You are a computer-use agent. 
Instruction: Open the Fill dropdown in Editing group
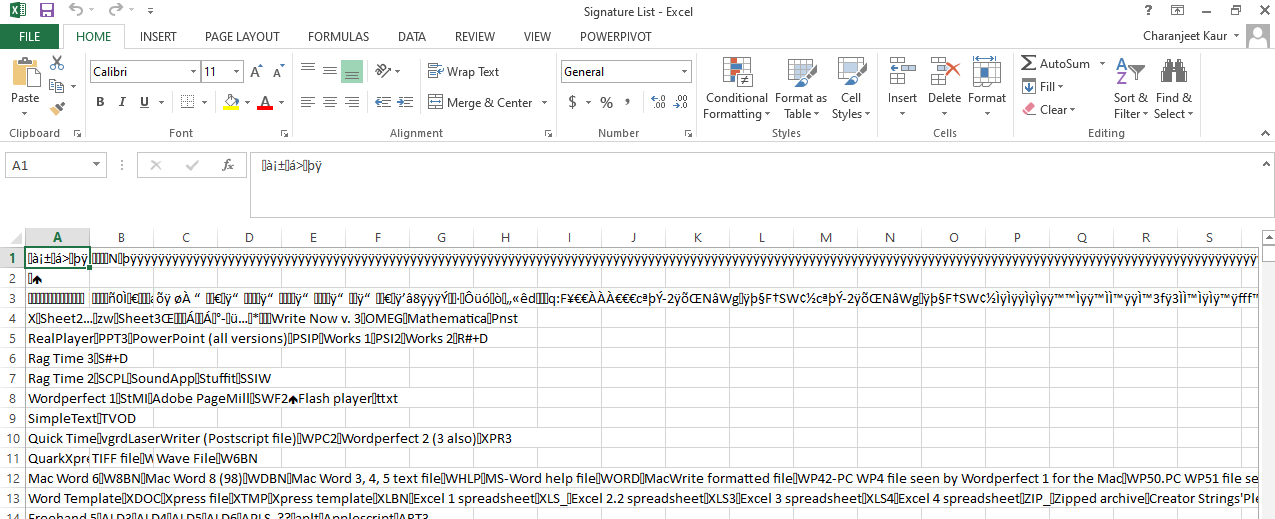(1043, 87)
